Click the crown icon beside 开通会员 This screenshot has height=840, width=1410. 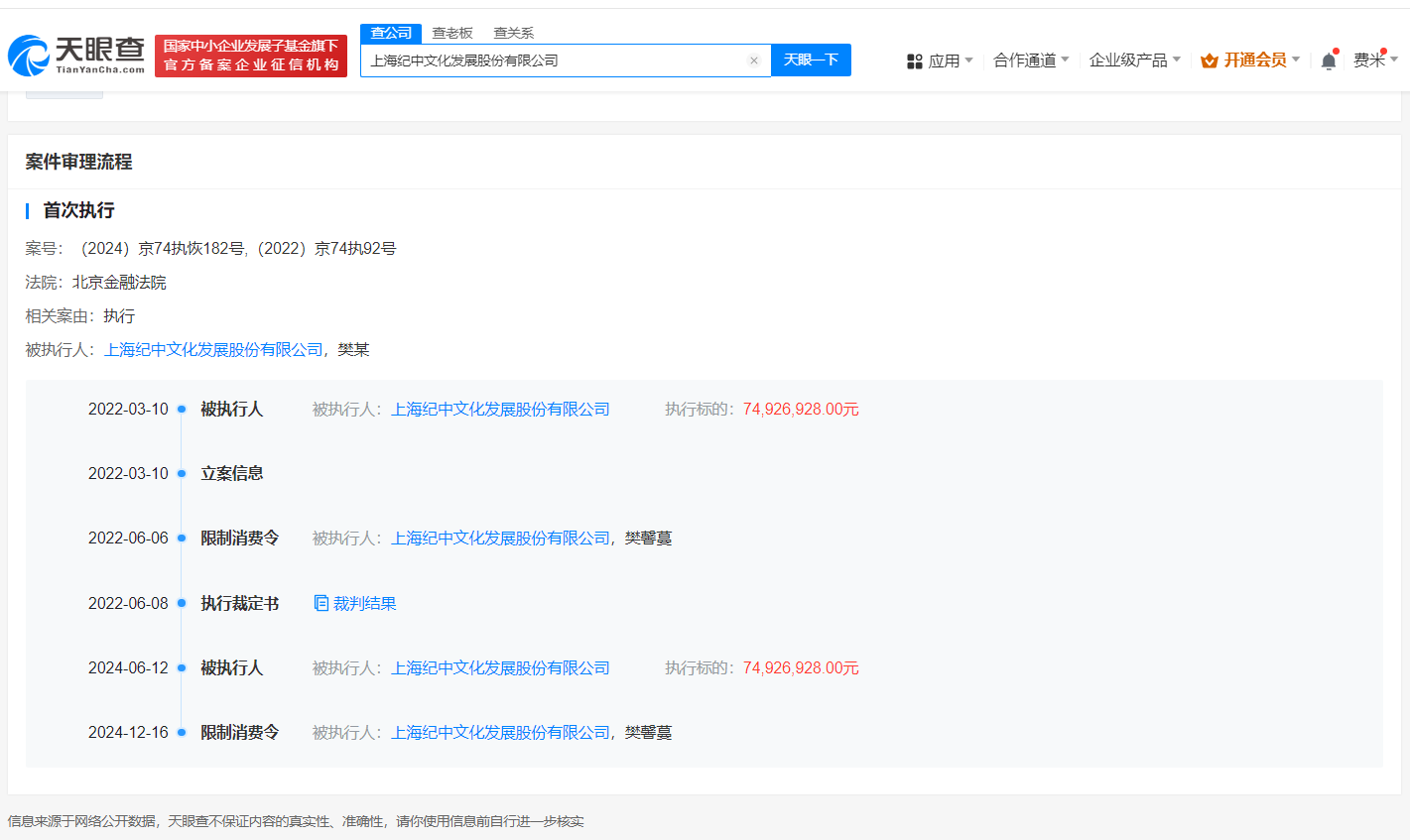click(x=1210, y=60)
